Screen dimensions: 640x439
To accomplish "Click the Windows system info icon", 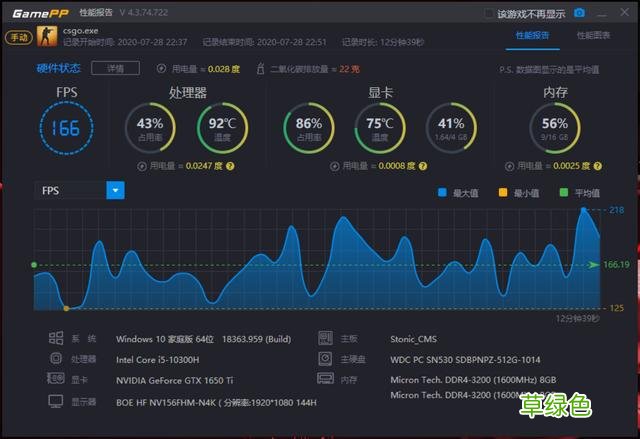I will coord(56,338).
